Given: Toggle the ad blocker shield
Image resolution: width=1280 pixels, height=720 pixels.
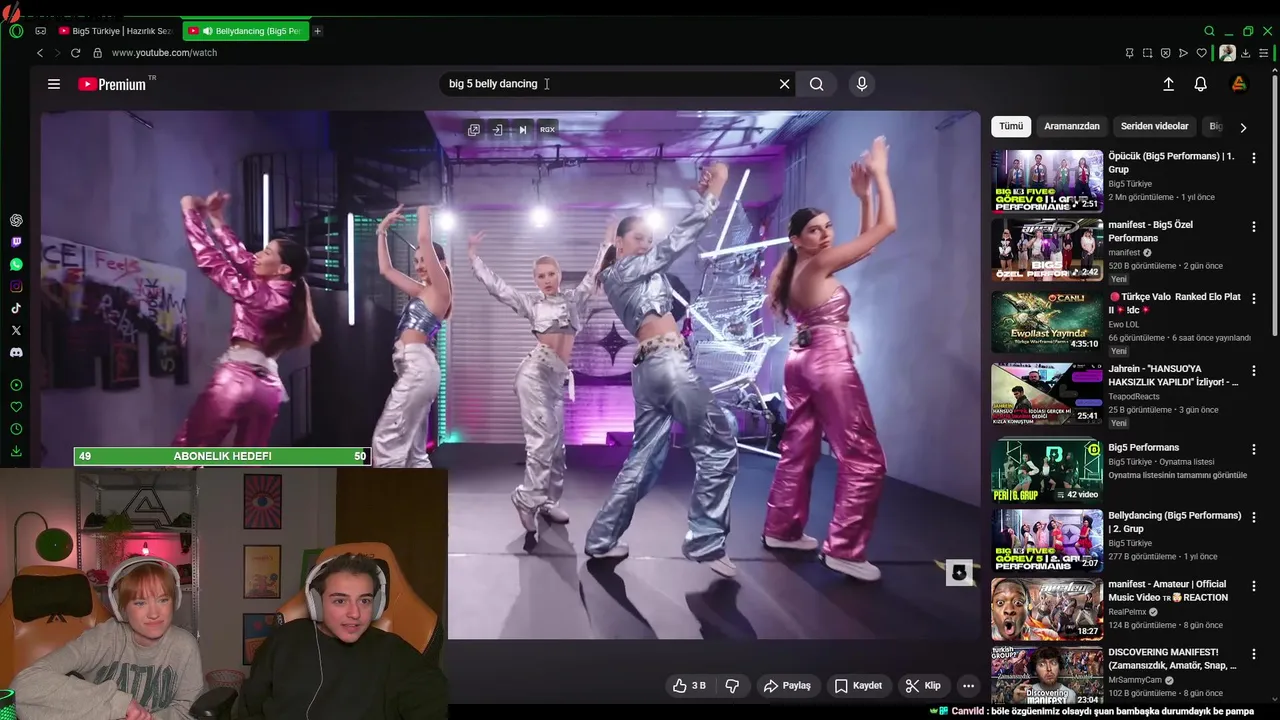Looking at the screenshot, I should pos(1165,53).
